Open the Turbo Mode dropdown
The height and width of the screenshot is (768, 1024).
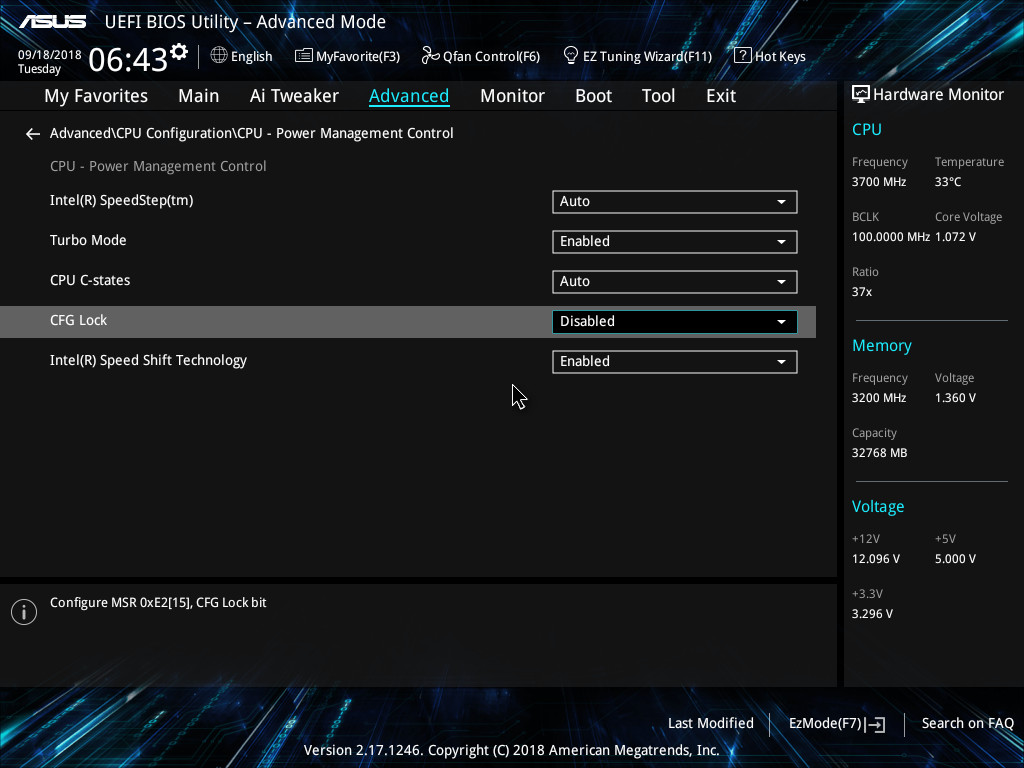click(675, 242)
